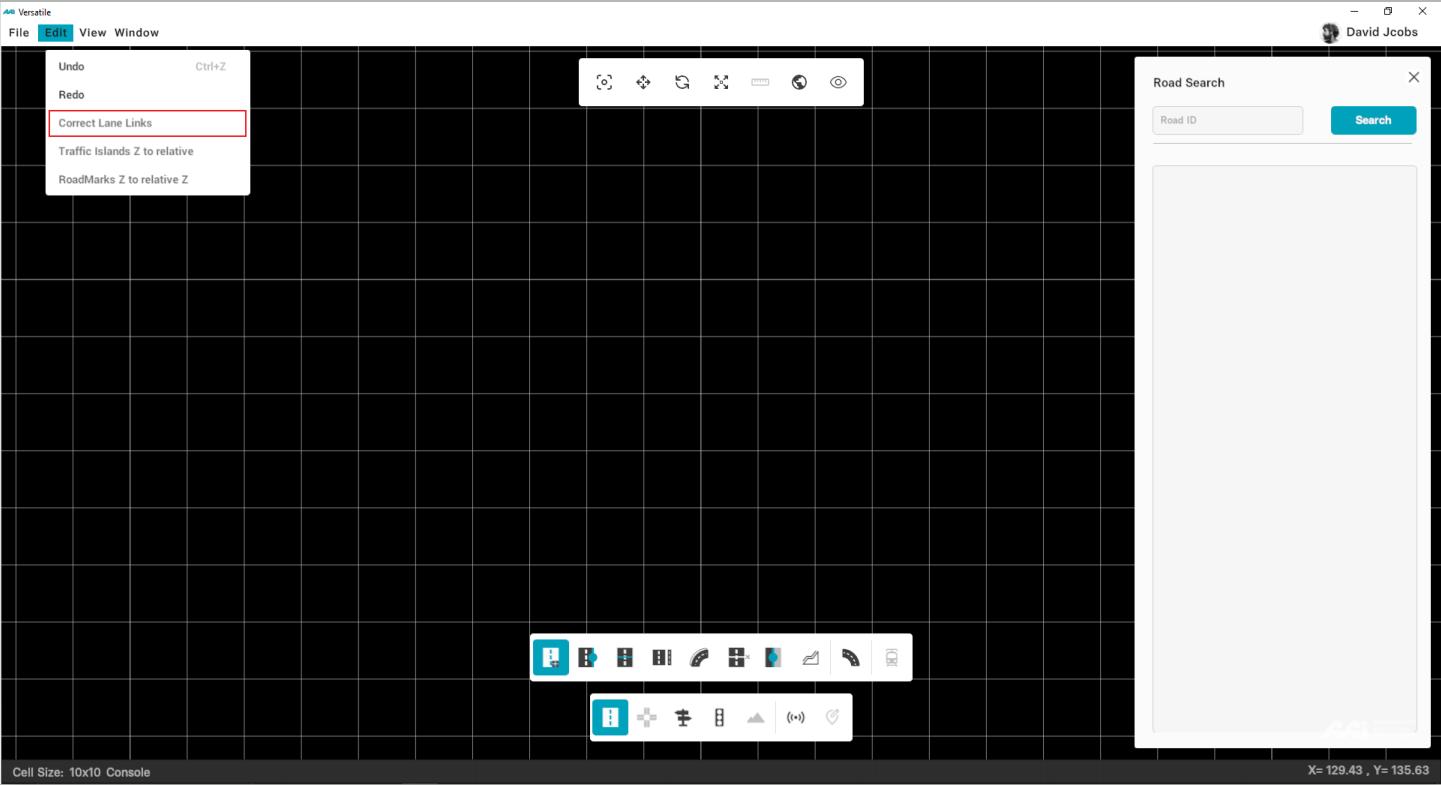This screenshot has height=785, width=1441.
Task: Select the curved road tool
Action: tap(699, 658)
